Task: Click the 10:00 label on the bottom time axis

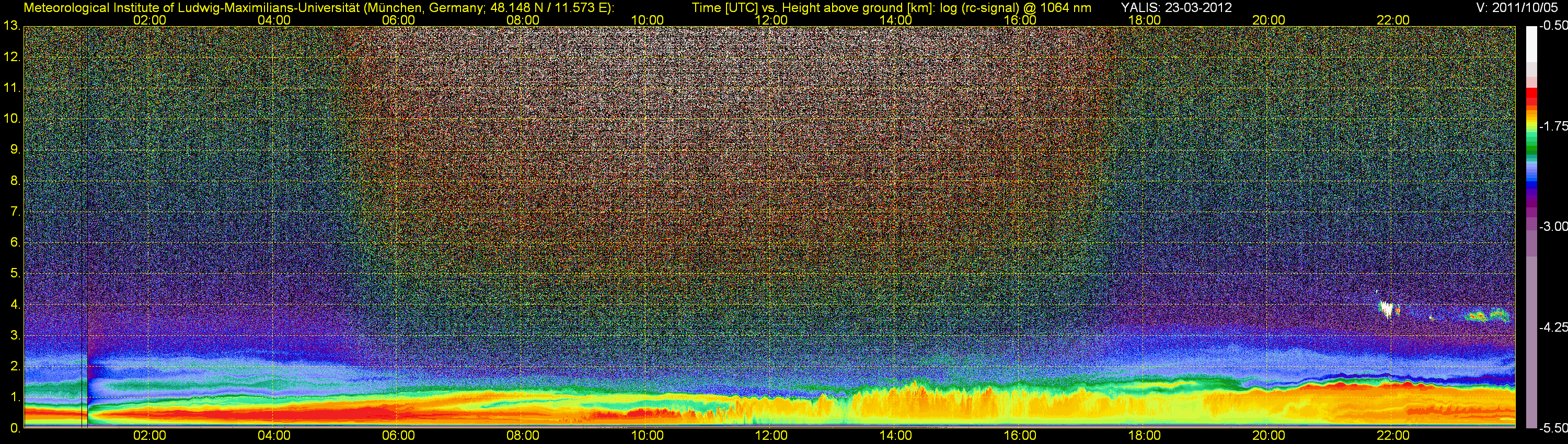Action: (647, 436)
